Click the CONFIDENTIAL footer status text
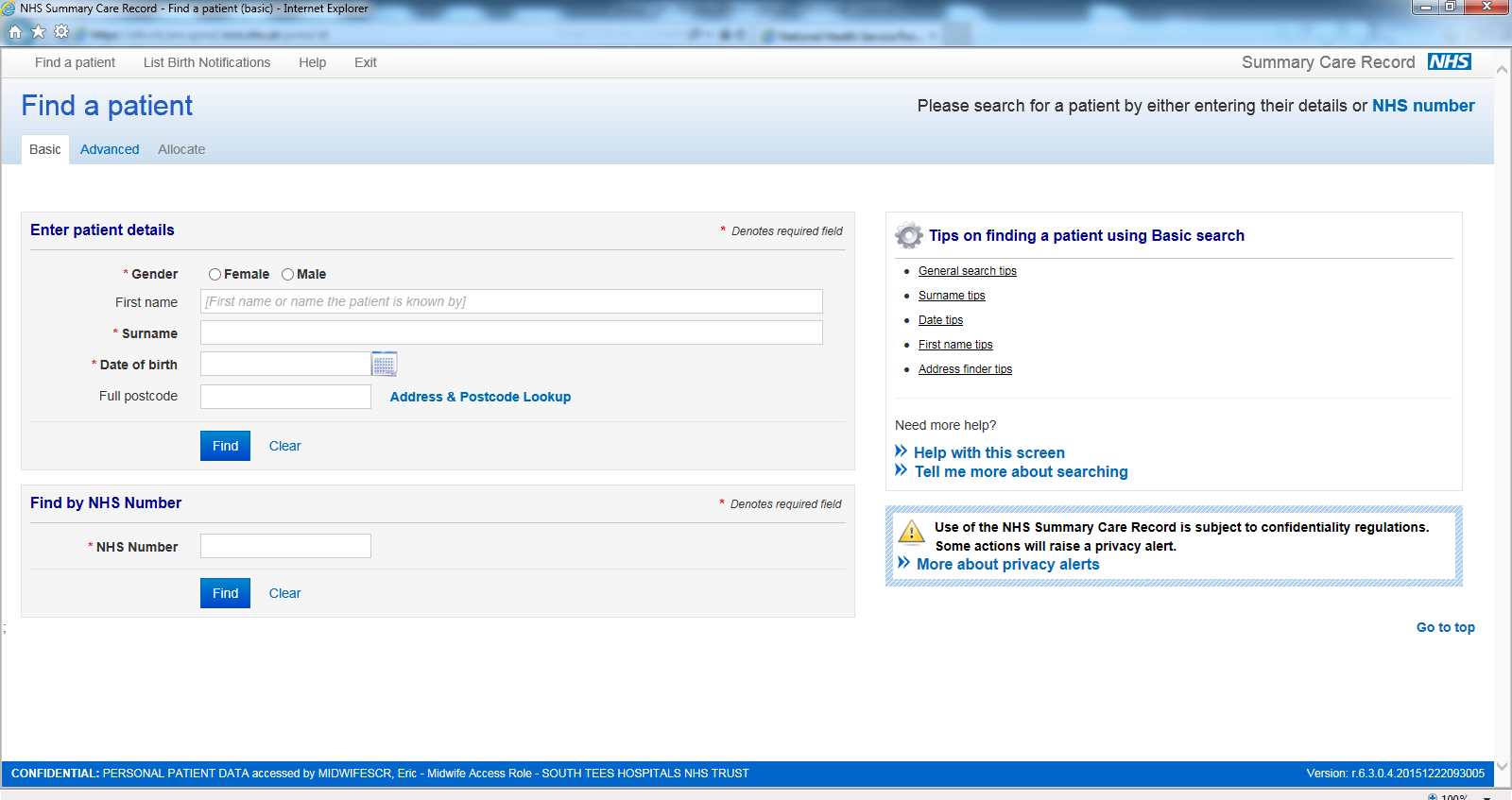This screenshot has height=800, width=1512. point(380,774)
